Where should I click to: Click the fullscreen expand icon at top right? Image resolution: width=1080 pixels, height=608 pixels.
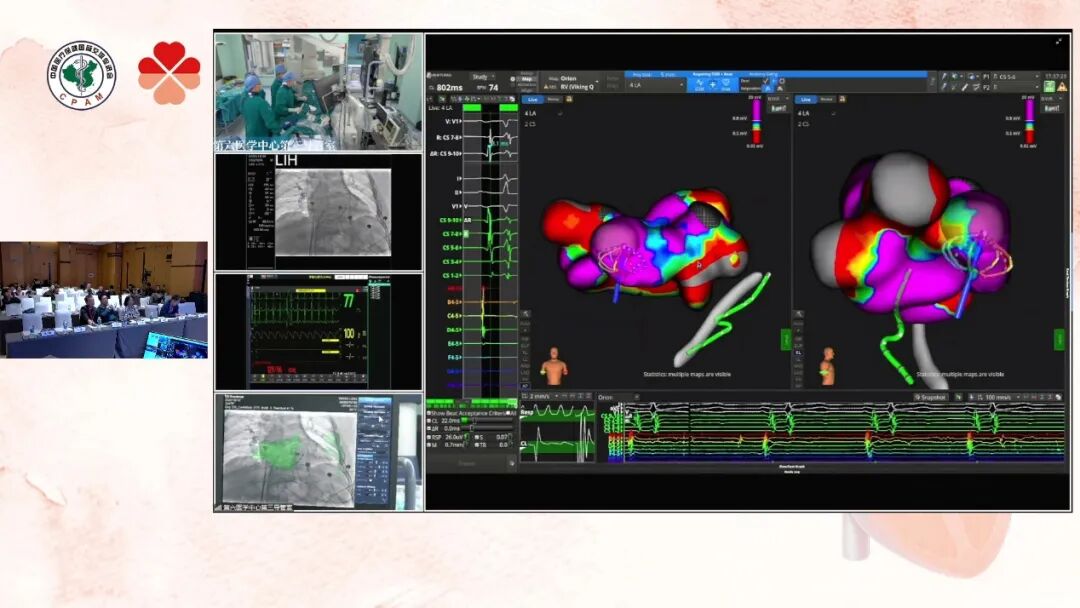tap(1059, 41)
